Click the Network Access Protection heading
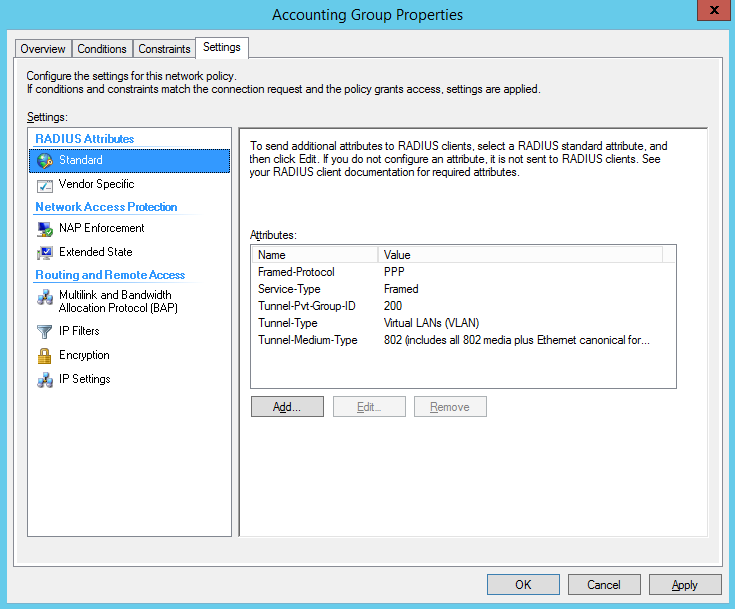 [x=106, y=207]
